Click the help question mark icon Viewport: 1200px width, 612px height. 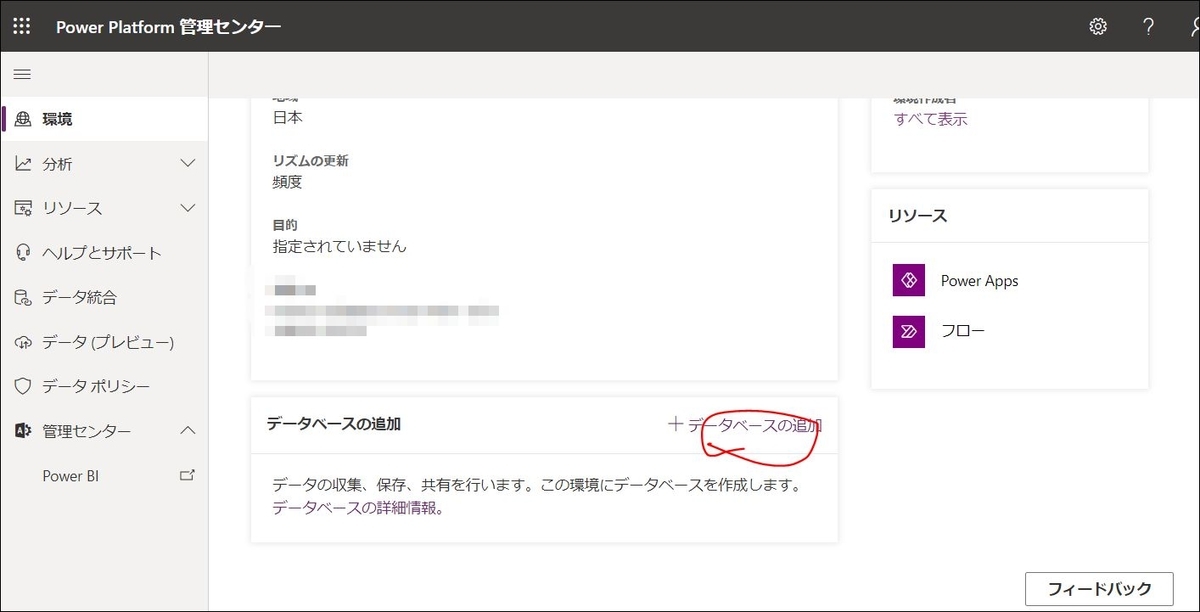pos(1149,26)
